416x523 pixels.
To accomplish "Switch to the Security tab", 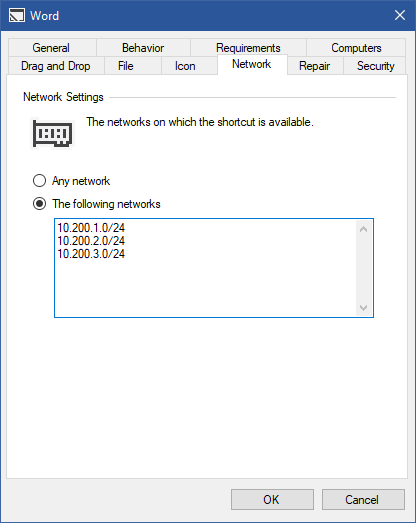I will [376, 66].
